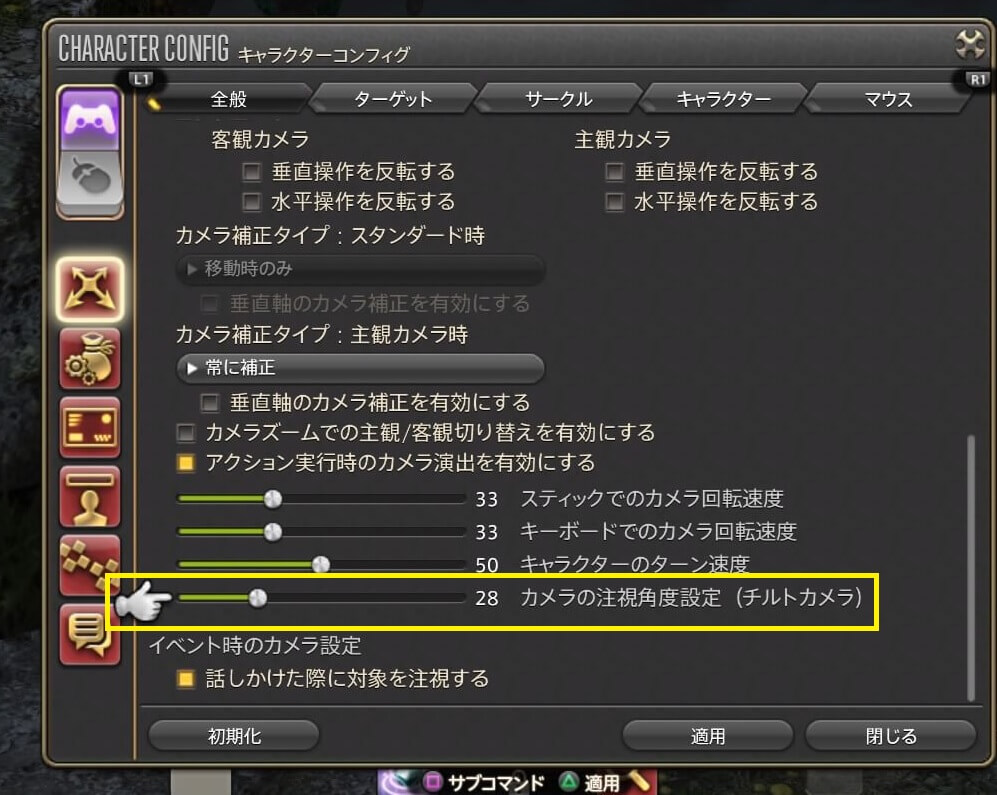The image size is (997, 795).
Task: Toggle 客観カメラ 垂直操作を反転する checkbox
Action: tap(252, 172)
